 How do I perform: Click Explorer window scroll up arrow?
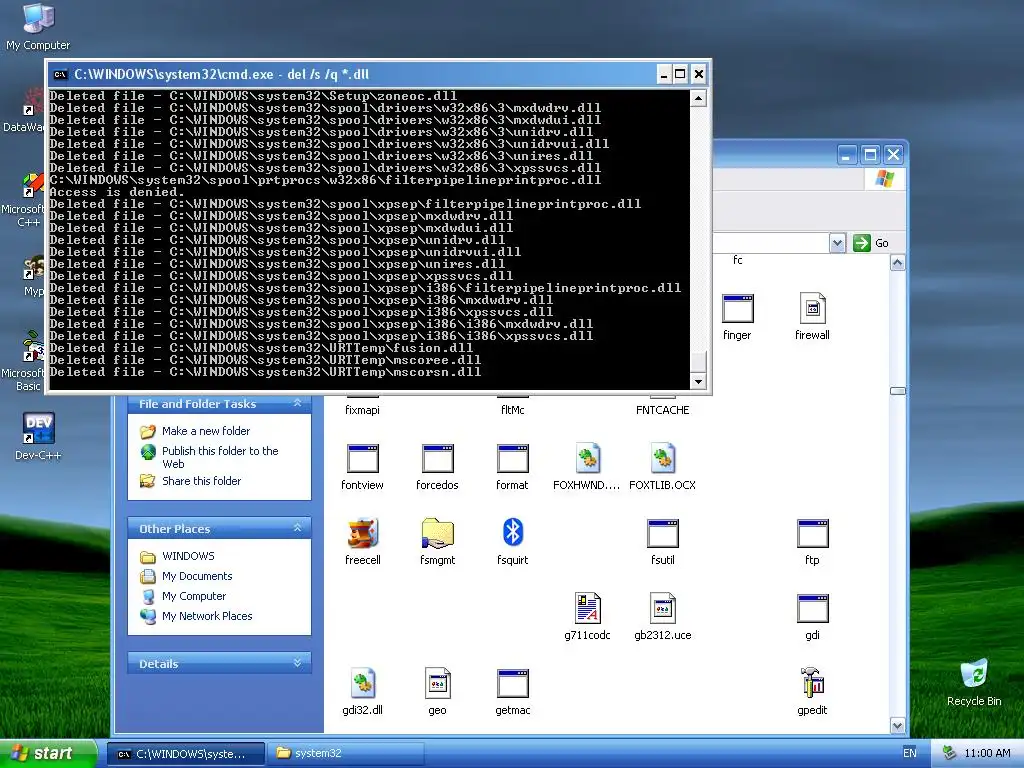tap(897, 263)
